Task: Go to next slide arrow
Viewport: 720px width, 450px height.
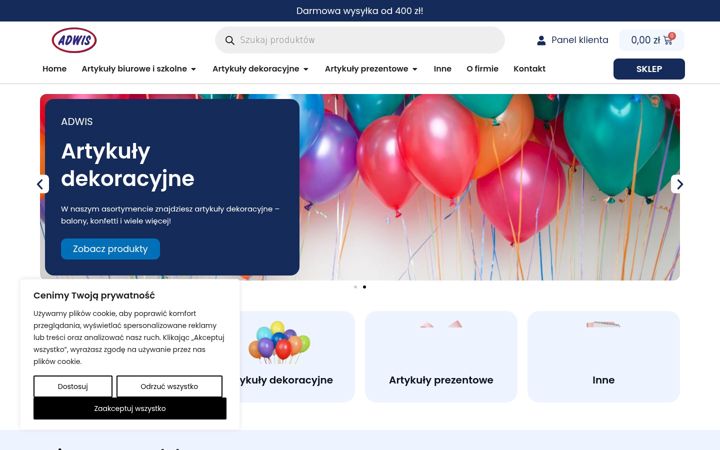Action: click(679, 184)
